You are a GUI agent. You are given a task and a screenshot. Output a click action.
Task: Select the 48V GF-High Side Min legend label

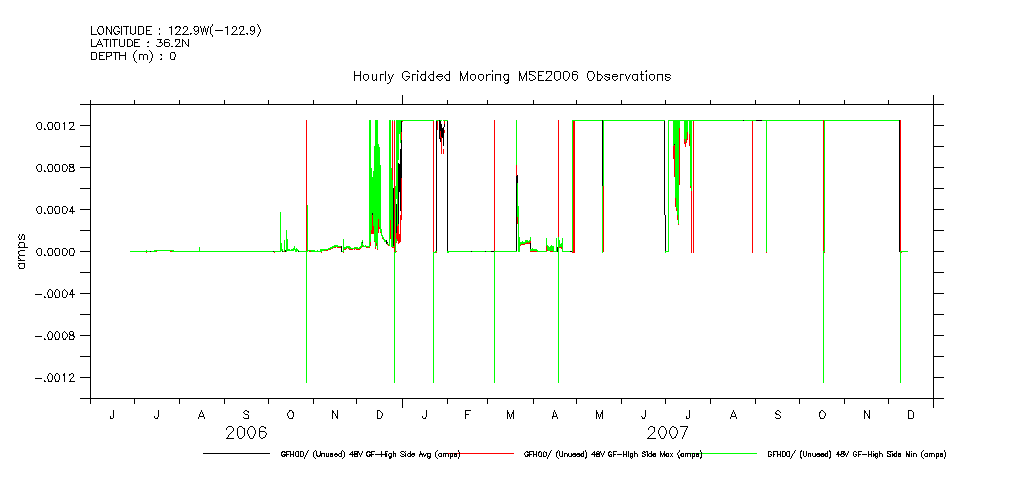click(856, 454)
